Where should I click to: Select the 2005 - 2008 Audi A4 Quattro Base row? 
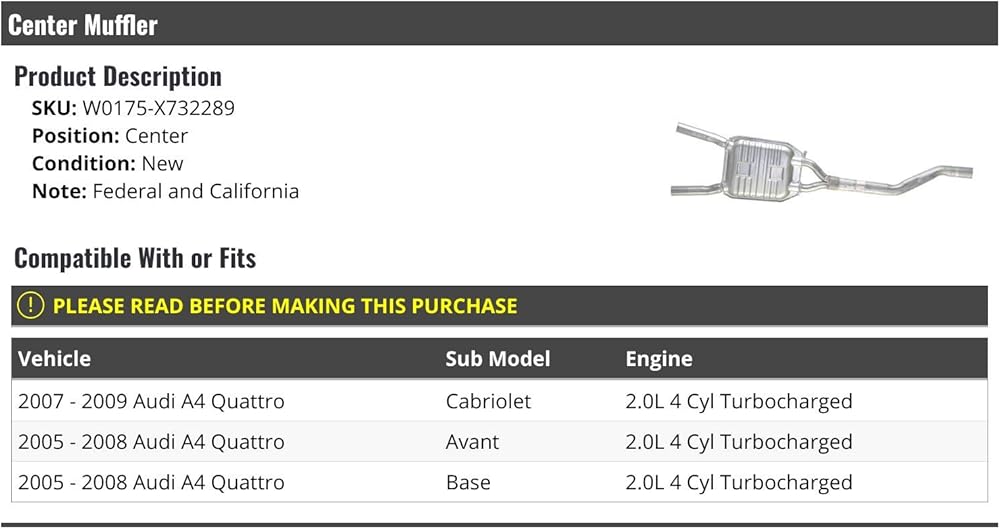pyautogui.click(x=499, y=482)
